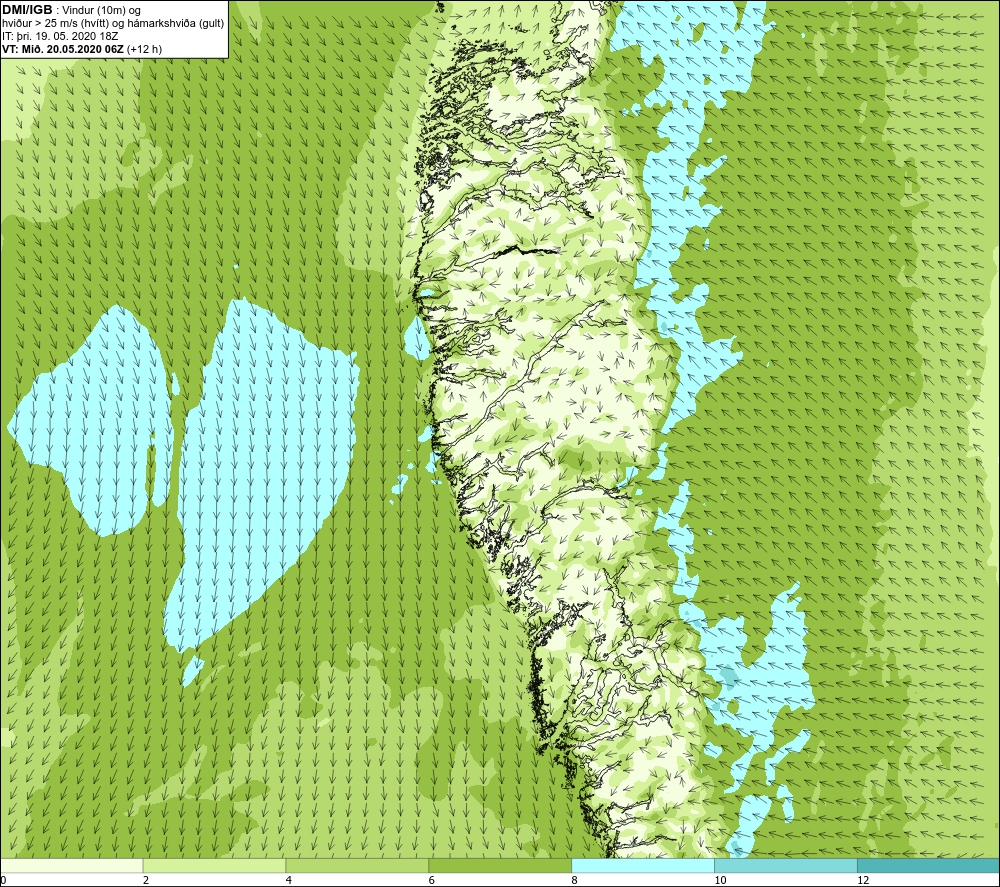Click the legend segment above 12 m/s

pyautogui.click(x=929, y=865)
